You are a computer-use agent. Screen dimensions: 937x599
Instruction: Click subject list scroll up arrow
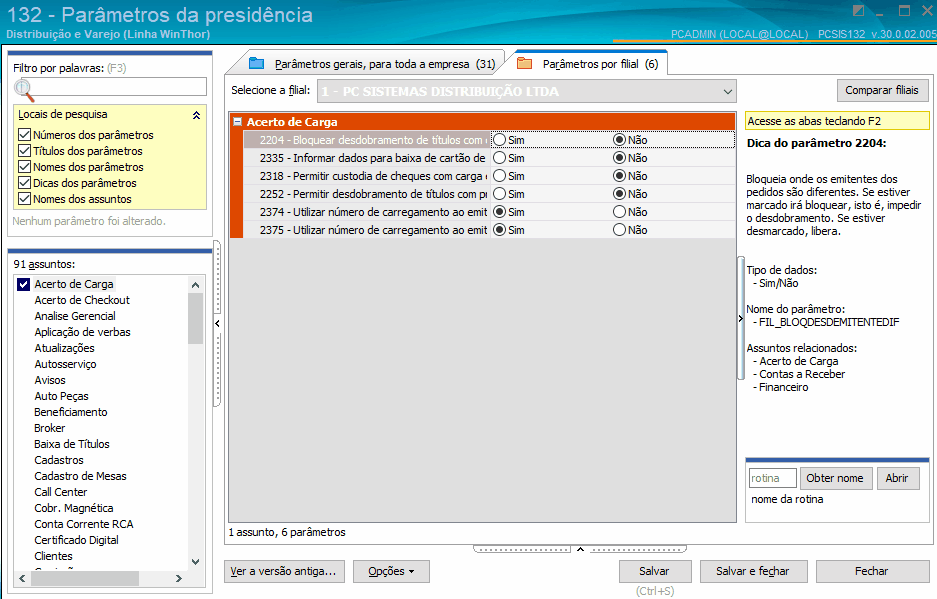coord(195,285)
